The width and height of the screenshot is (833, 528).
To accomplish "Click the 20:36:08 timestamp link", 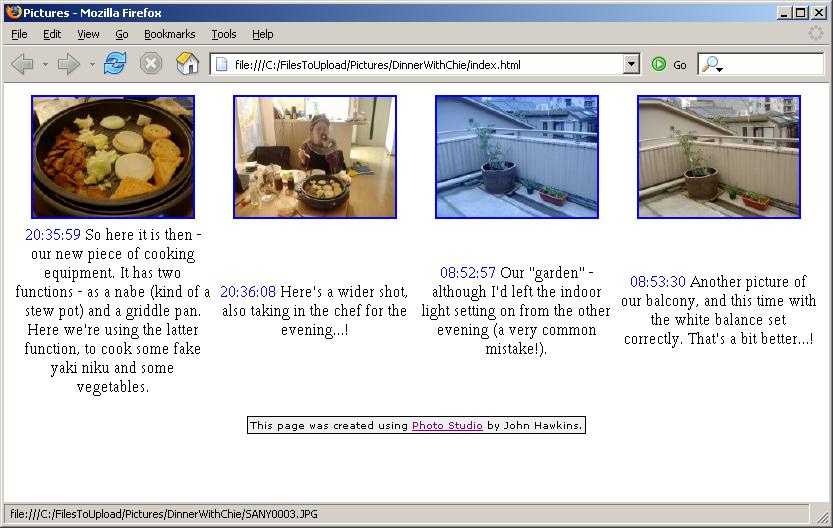I will click(x=248, y=292).
